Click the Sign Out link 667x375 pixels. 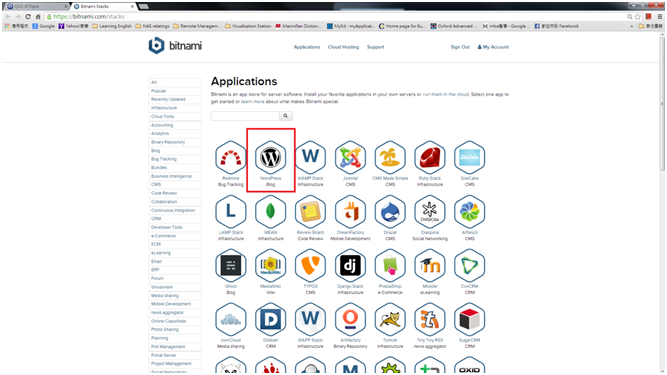pos(460,47)
